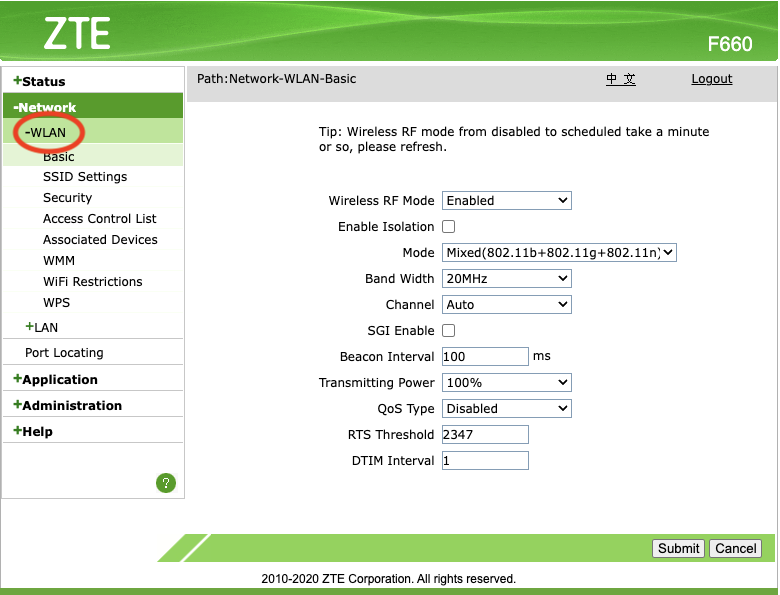This screenshot has width=780, height=595.
Task: Click the Cancel button
Action: pos(735,548)
